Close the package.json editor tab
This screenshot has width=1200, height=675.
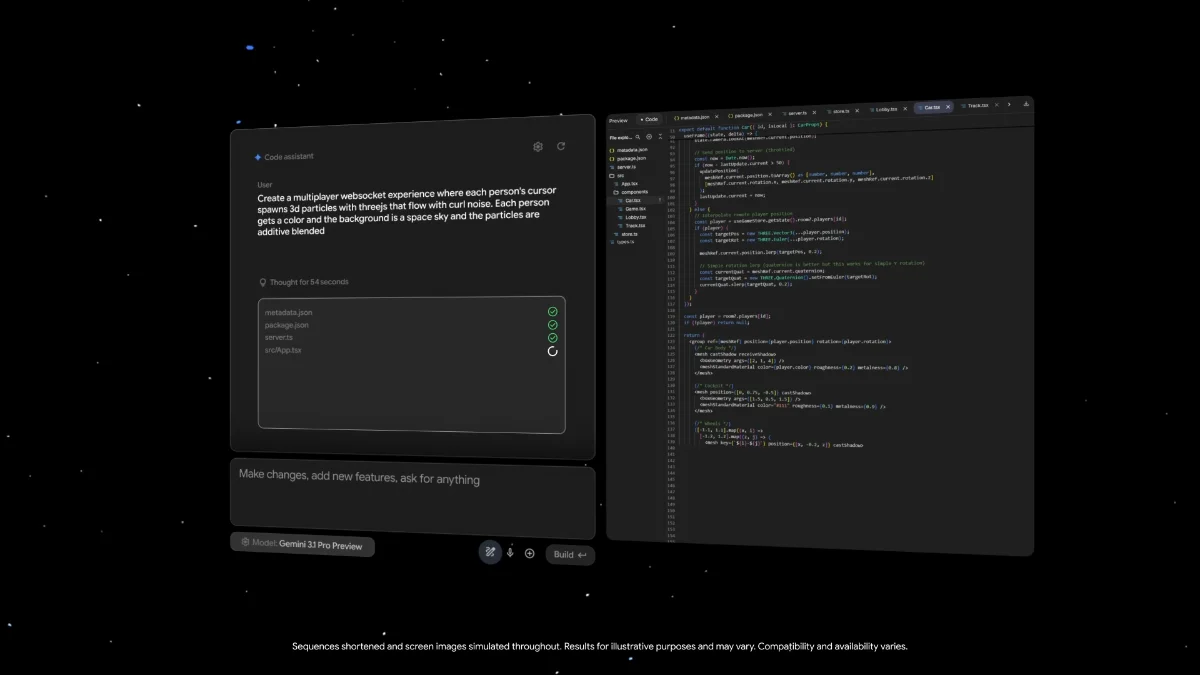770,115
